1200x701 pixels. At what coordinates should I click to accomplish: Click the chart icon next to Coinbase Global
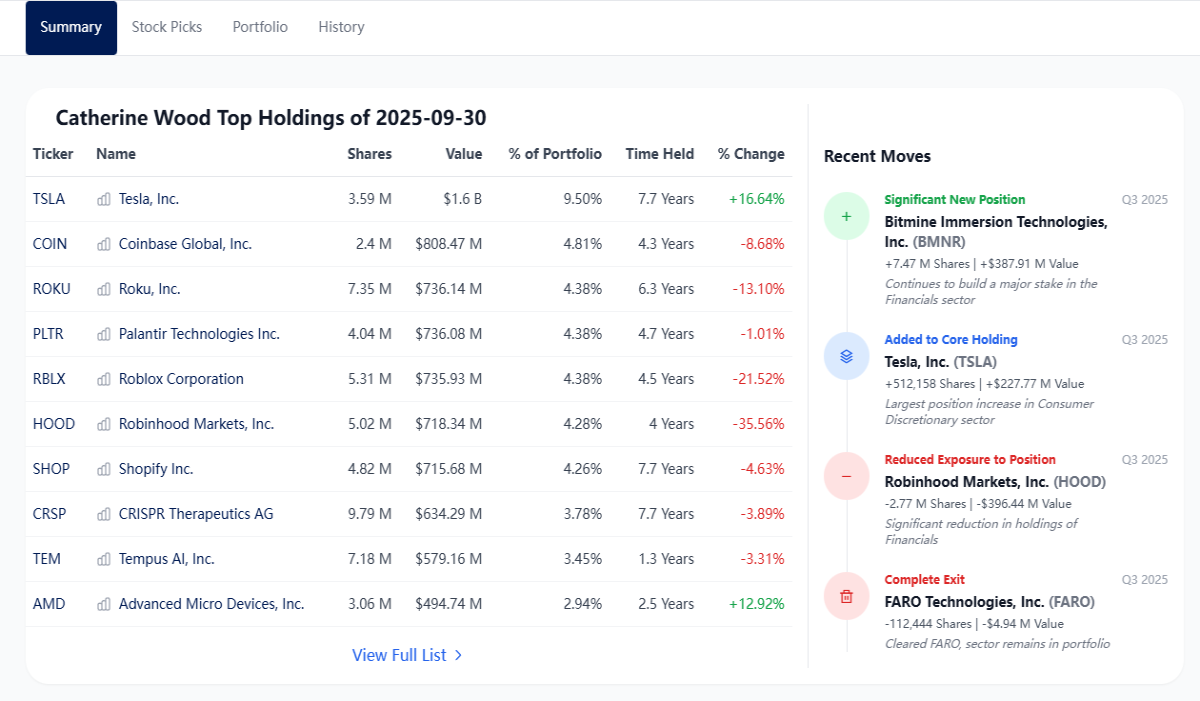[x=104, y=244]
